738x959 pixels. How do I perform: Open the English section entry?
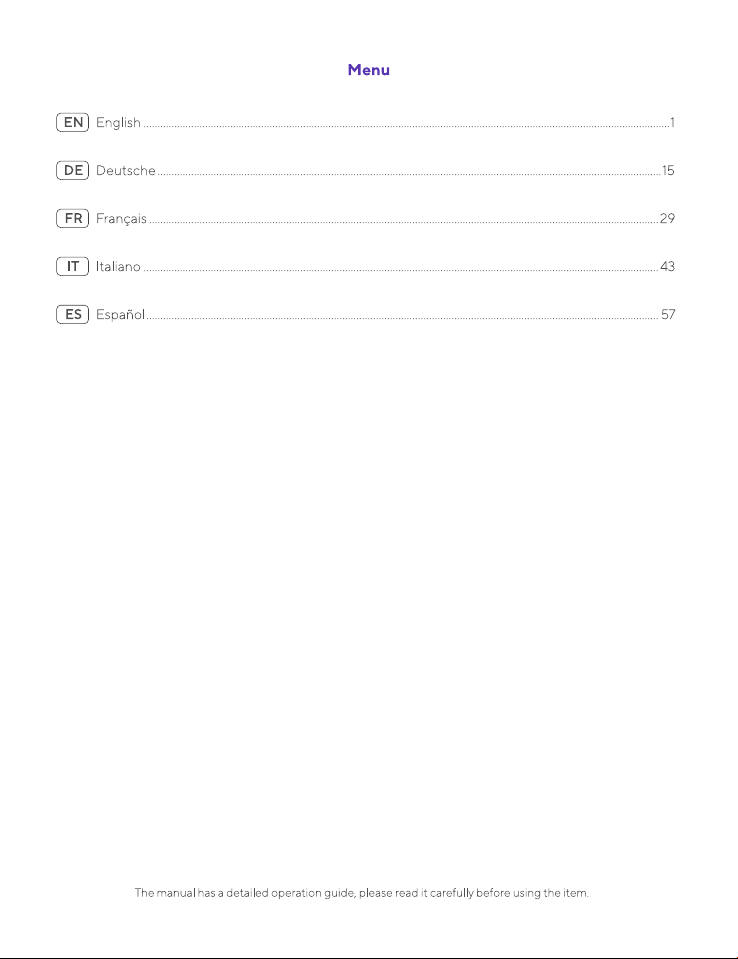(119, 123)
